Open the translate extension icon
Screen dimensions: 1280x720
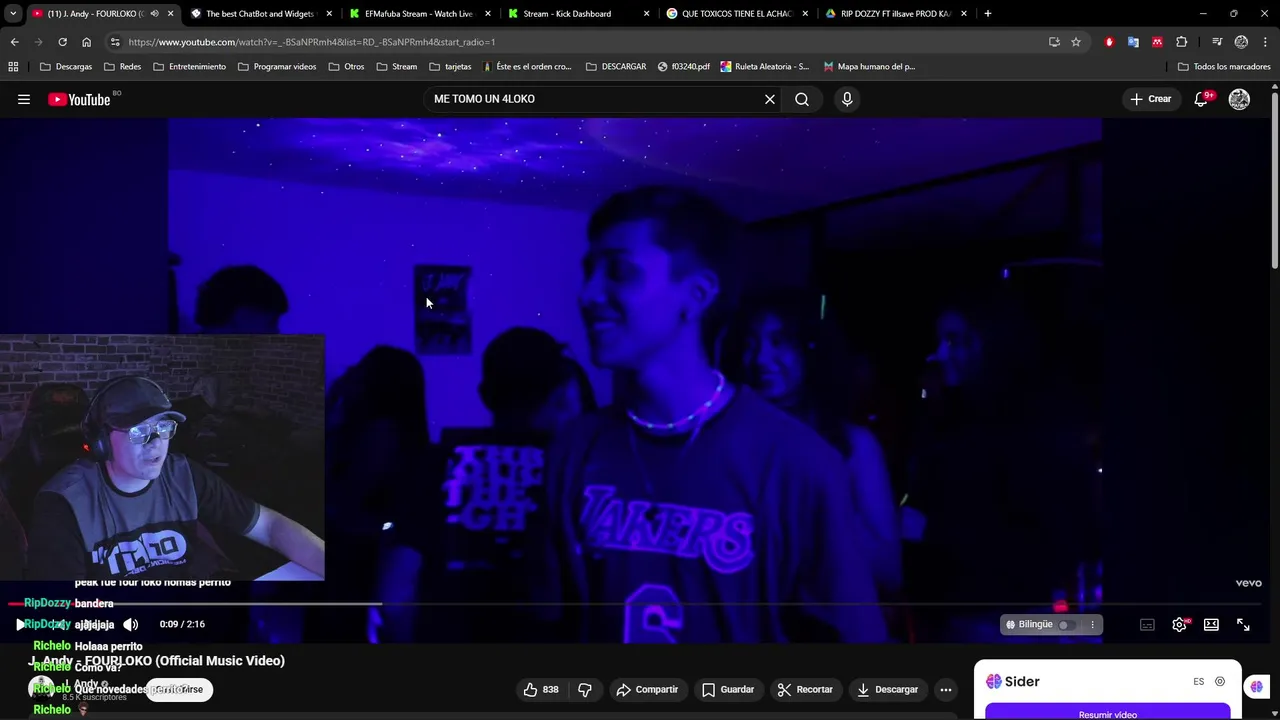coord(1133,42)
